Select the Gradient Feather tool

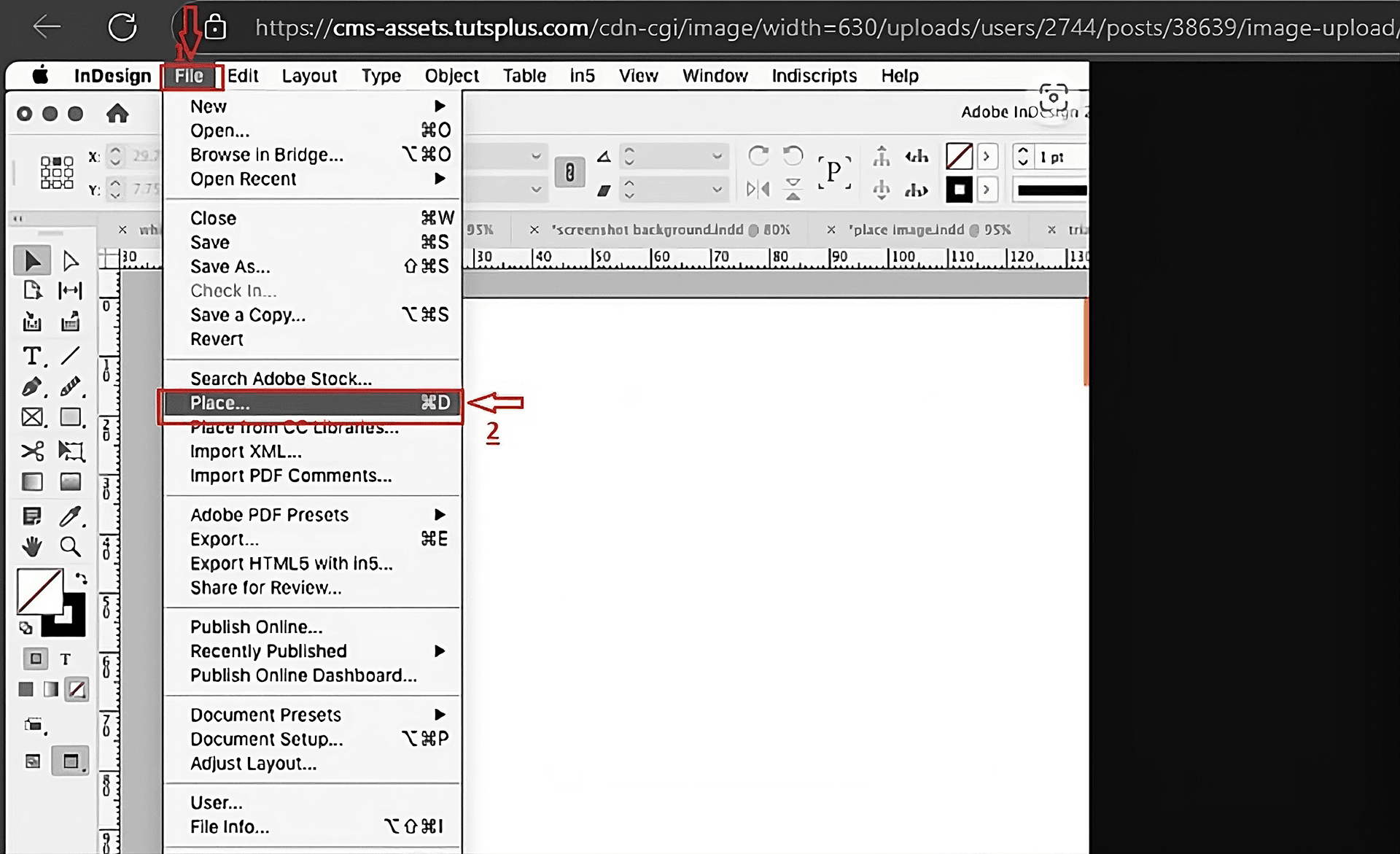pos(71,481)
